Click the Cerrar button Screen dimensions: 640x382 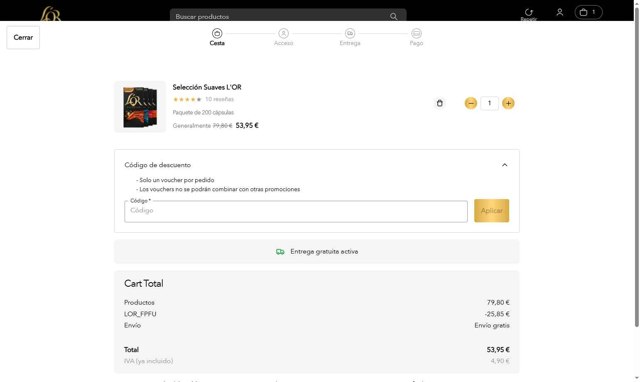pos(23,38)
